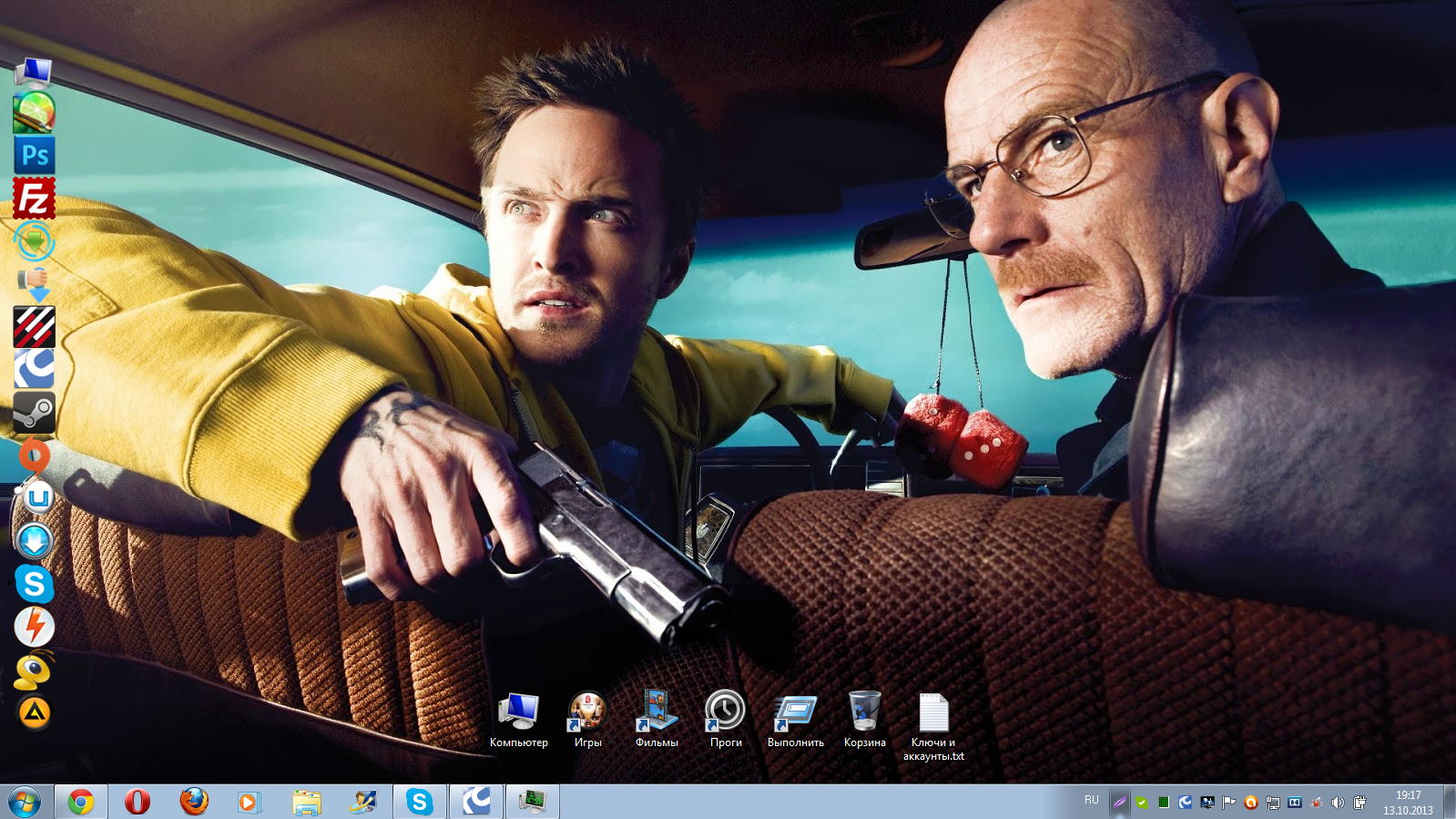Open the green download arrow circle app

pyautogui.click(x=35, y=241)
